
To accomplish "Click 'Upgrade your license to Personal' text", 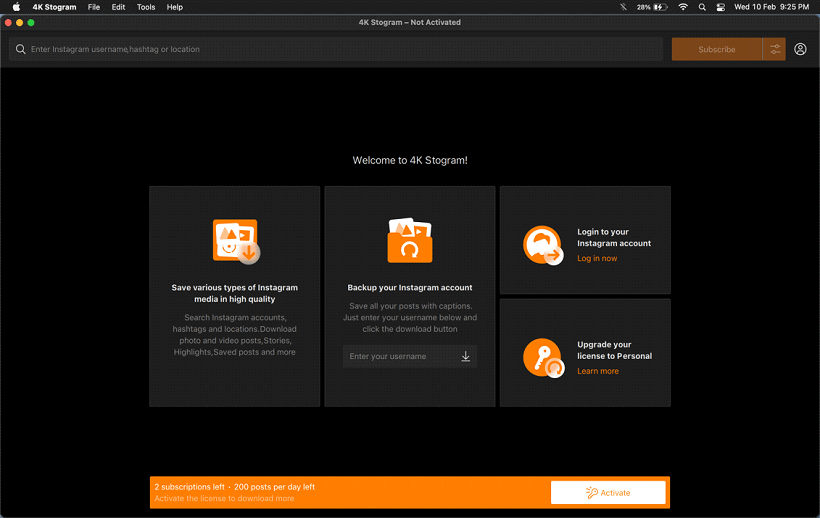I will click(614, 350).
